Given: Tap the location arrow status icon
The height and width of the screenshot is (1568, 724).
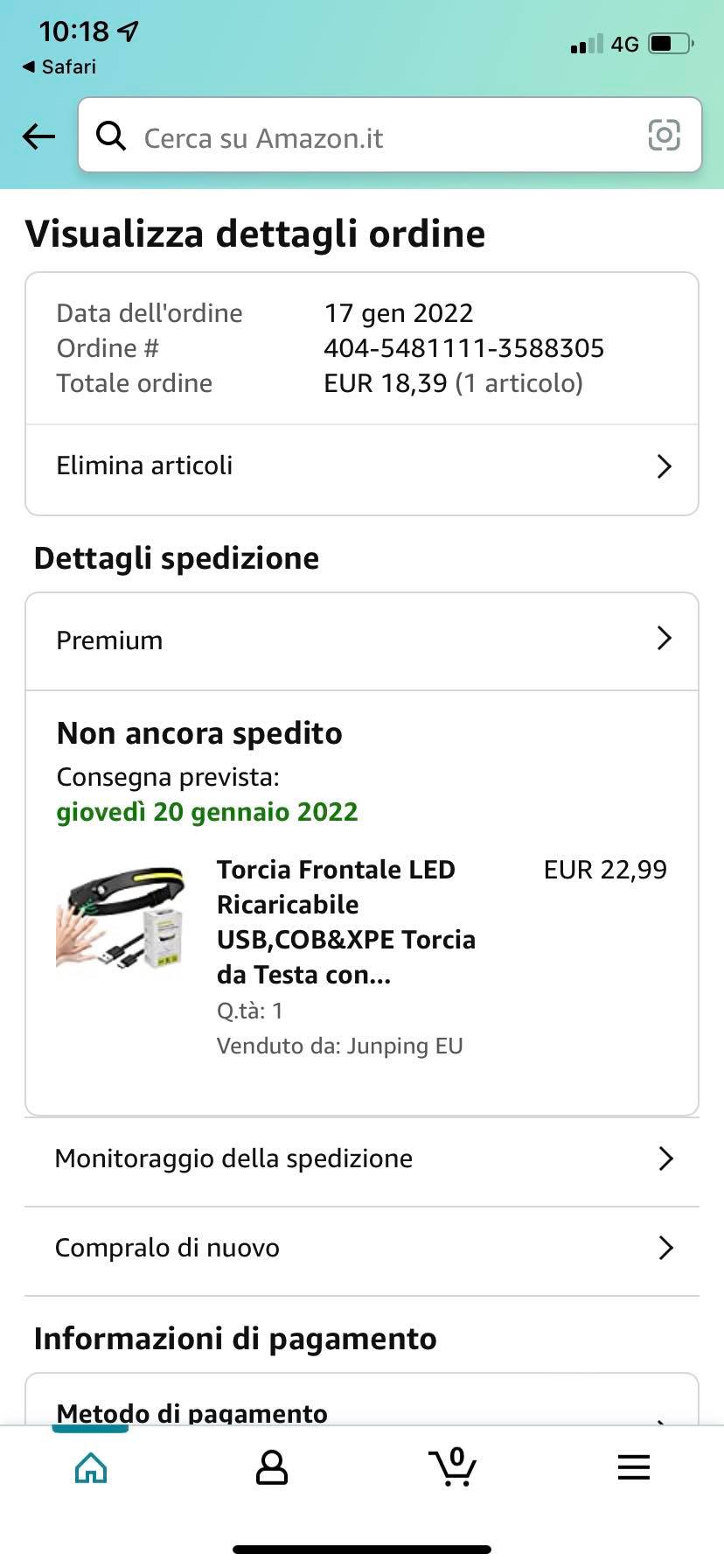Looking at the screenshot, I should point(129,32).
